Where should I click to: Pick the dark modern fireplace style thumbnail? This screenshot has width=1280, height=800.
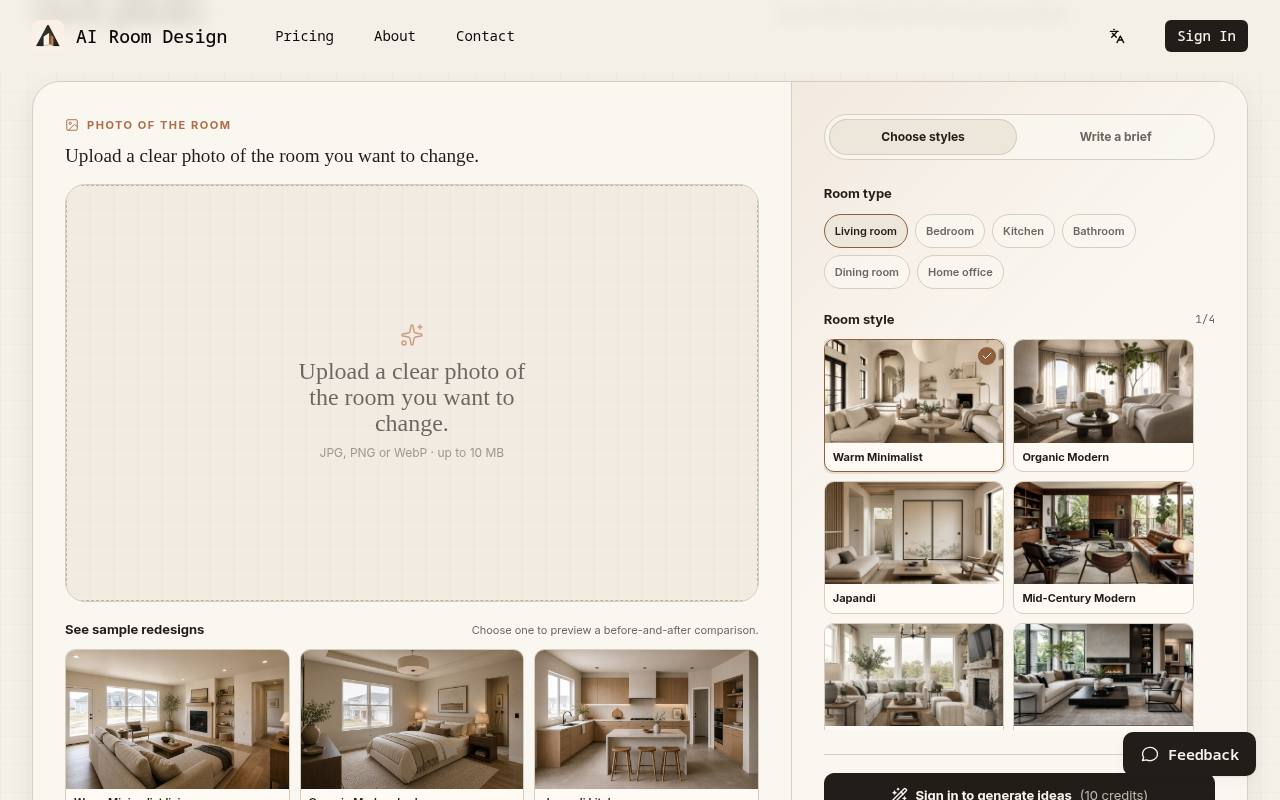[x=1103, y=675]
